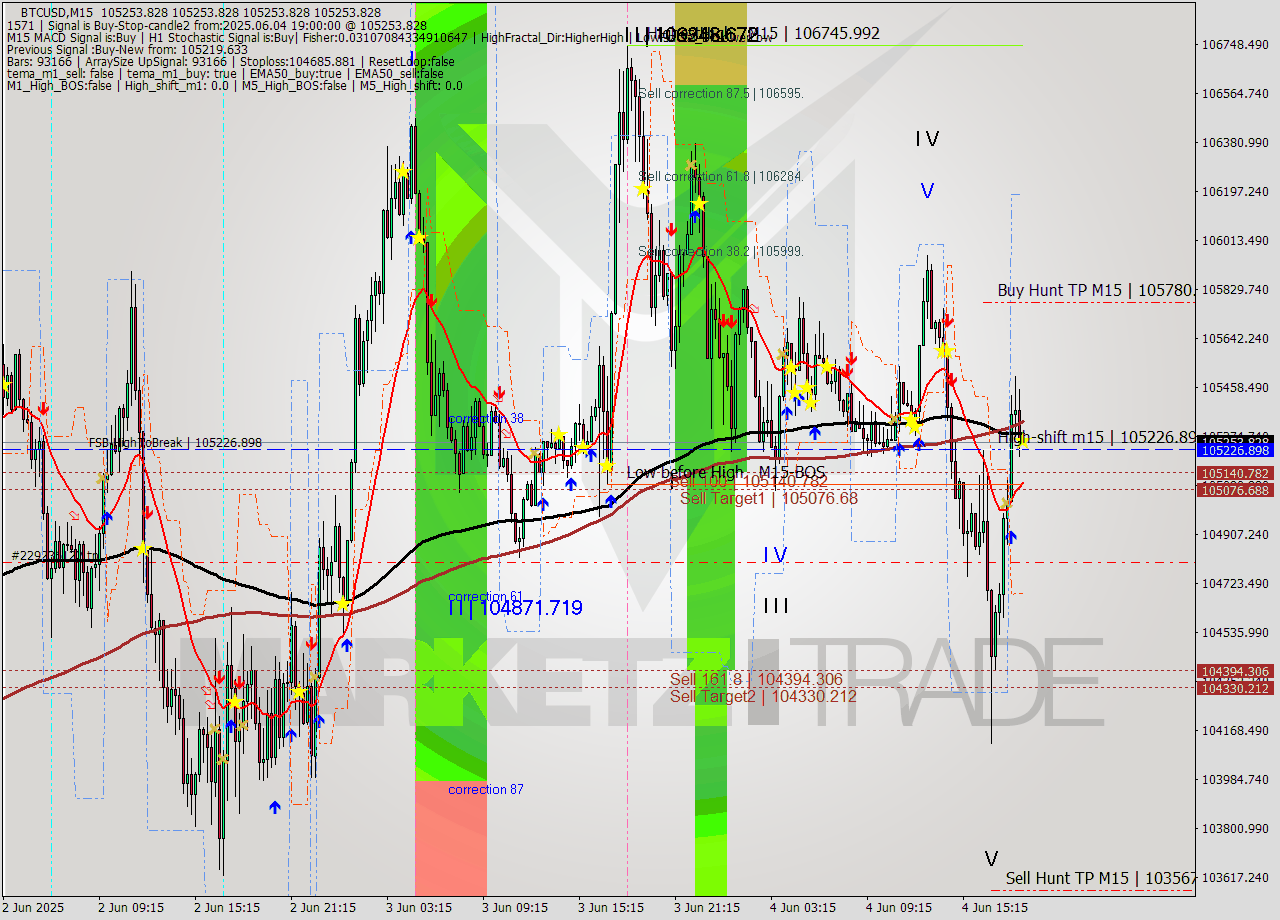Toggle the EMA50_sell flag in the status text
This screenshot has height=920, width=1280.
pyautogui.click(x=400, y=72)
